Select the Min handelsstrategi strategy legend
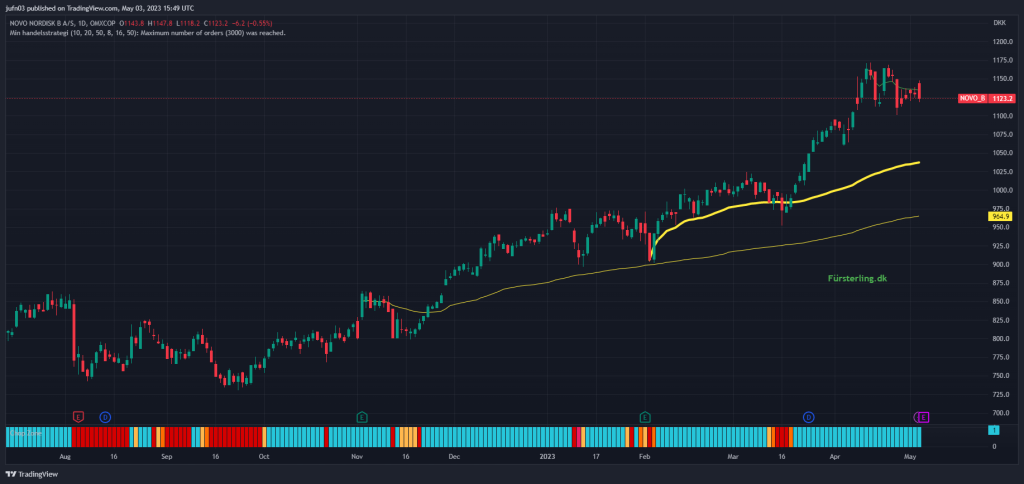The image size is (1024, 484). (146, 32)
